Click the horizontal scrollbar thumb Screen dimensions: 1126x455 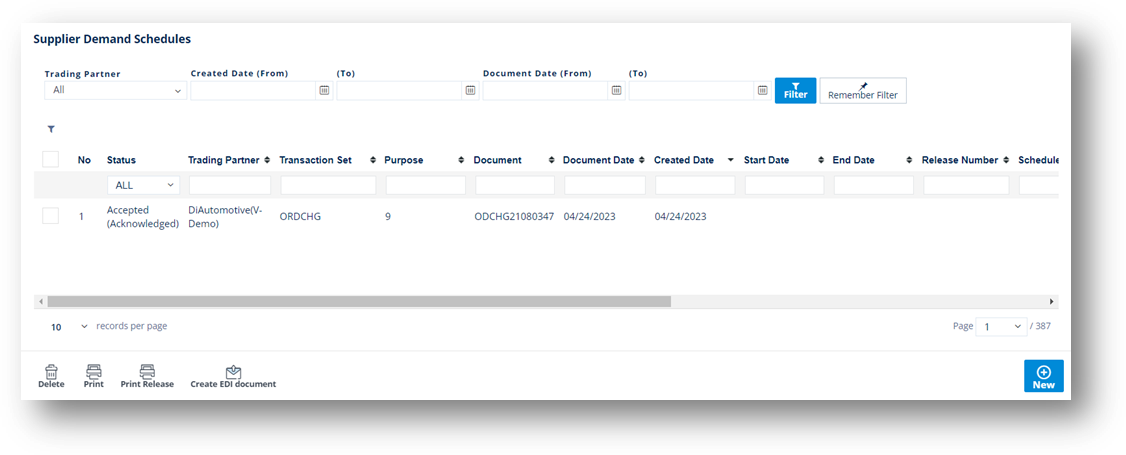359,301
